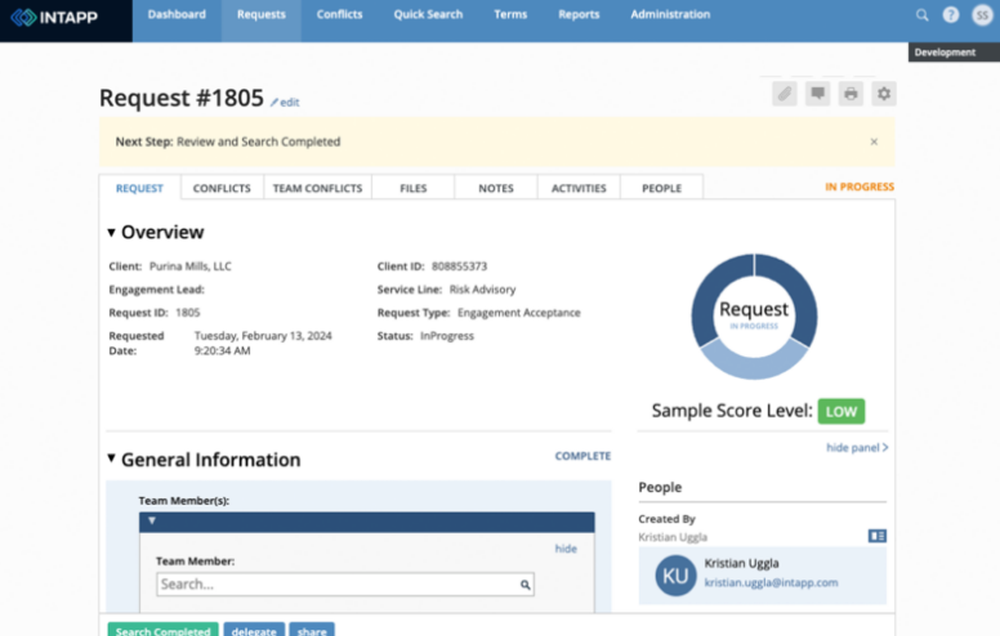The width and height of the screenshot is (1000, 636).
Task: Switch to the CONFLICTS tab
Action: point(222,188)
